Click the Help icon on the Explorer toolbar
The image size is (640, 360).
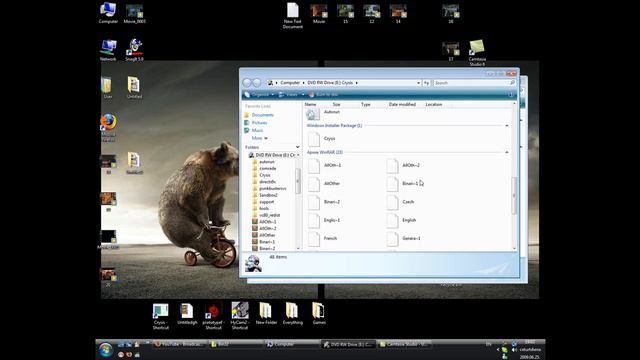[x=511, y=95]
